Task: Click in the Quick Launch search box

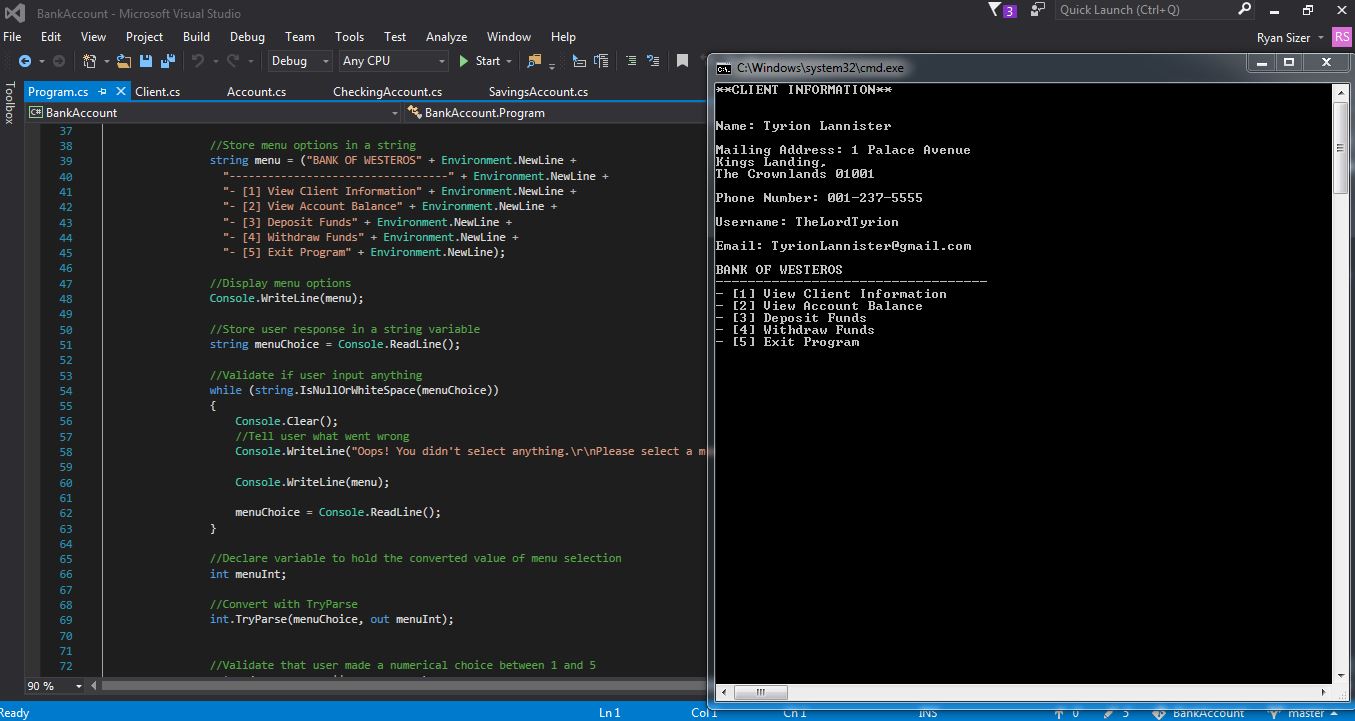Action: (x=1146, y=10)
